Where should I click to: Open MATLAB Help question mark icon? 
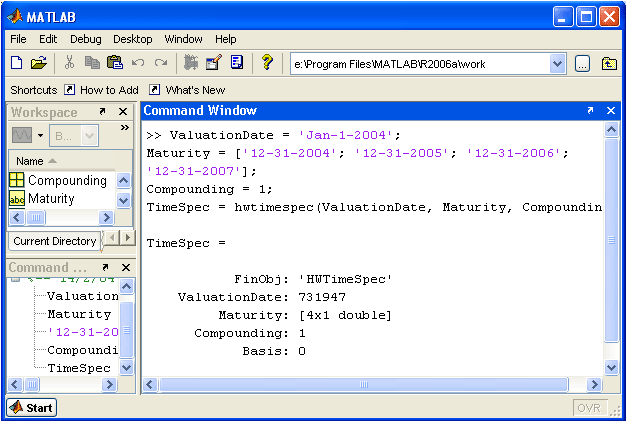(267, 63)
